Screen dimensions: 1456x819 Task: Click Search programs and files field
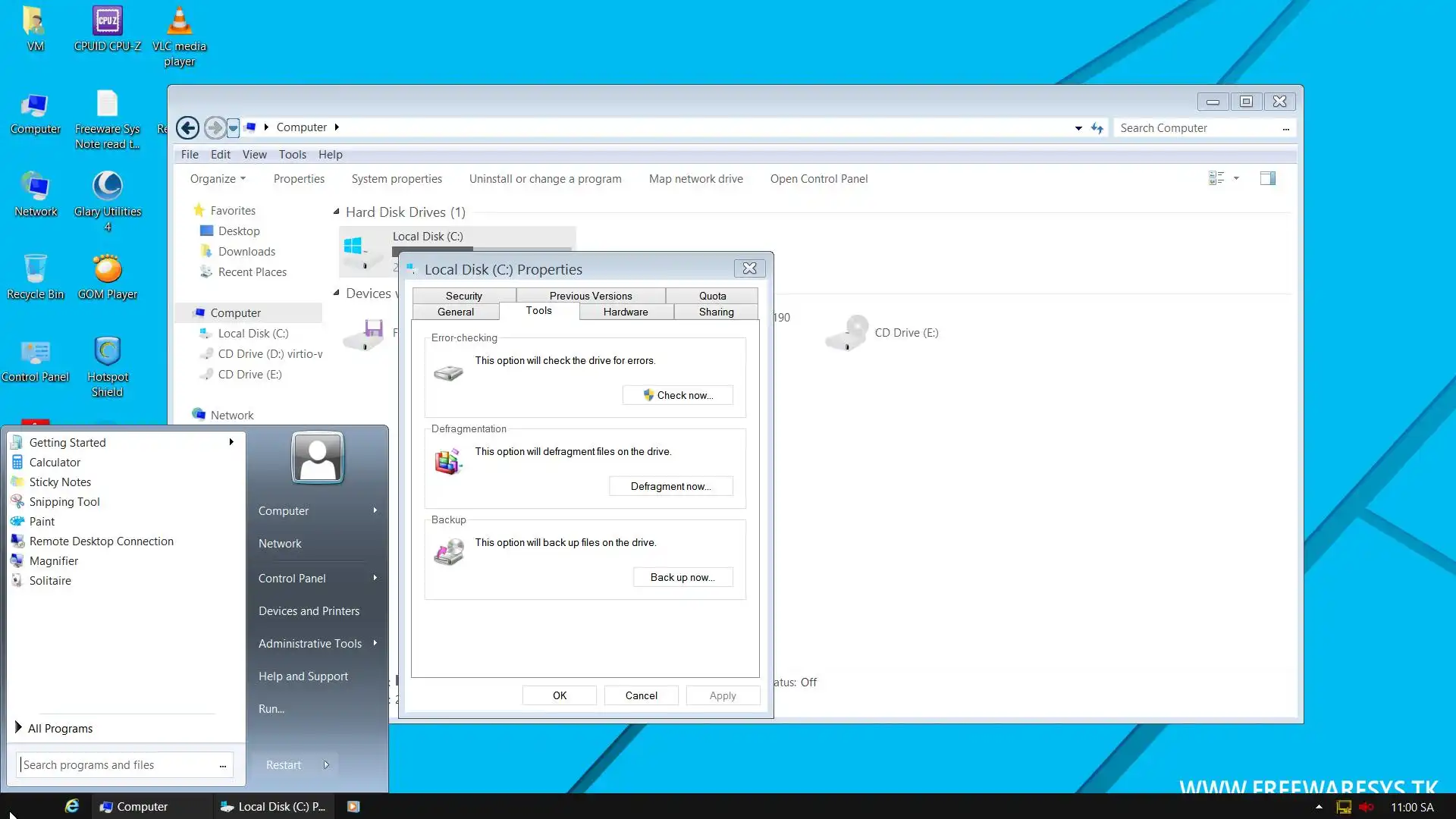pos(118,765)
